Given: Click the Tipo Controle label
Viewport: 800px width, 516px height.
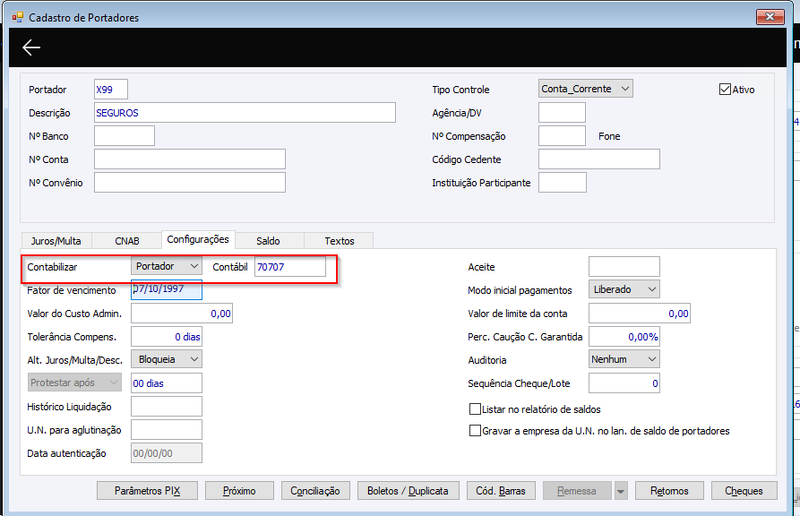Looking at the screenshot, I should (461, 89).
